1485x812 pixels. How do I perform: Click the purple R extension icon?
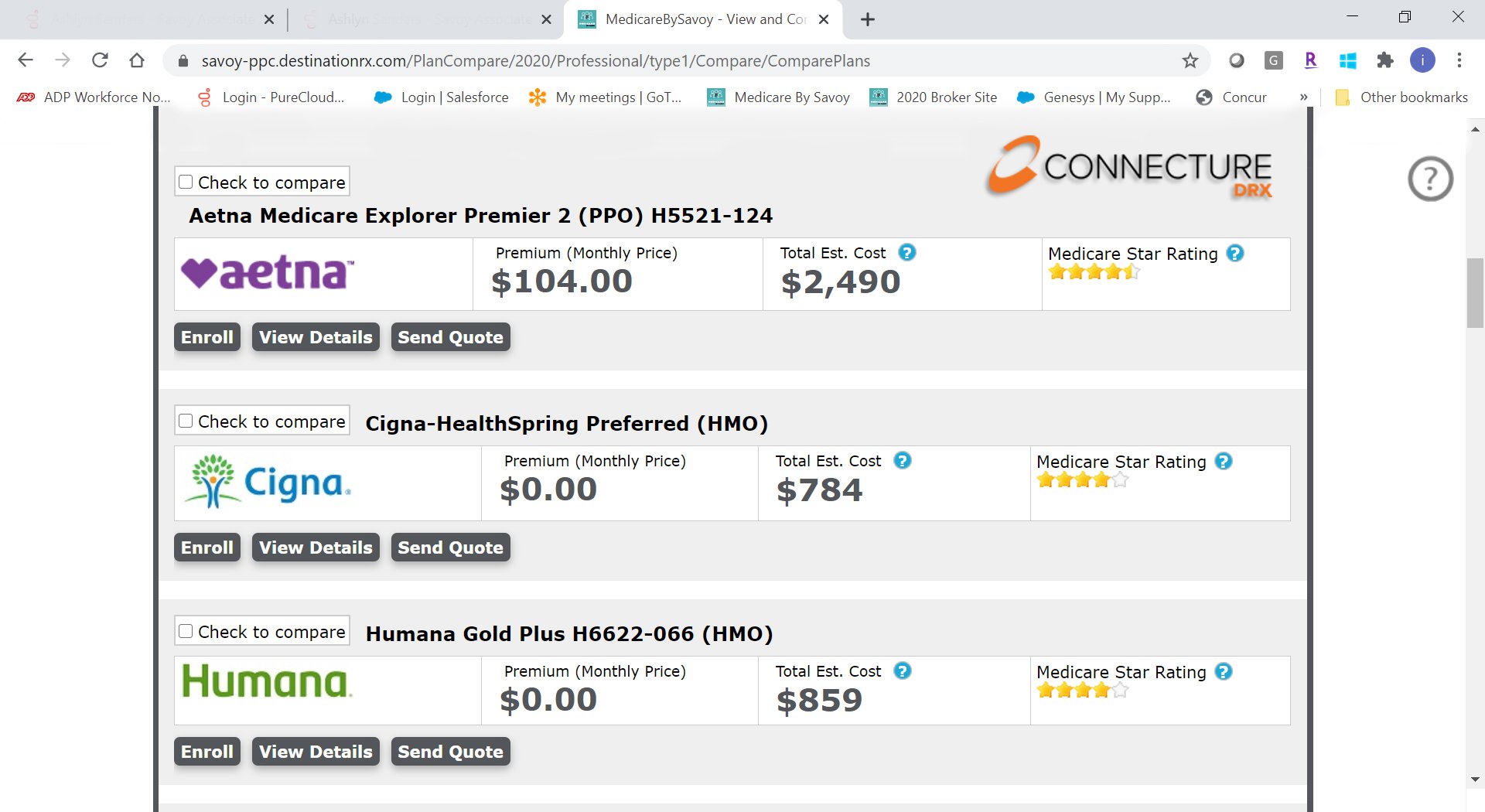coord(1310,60)
